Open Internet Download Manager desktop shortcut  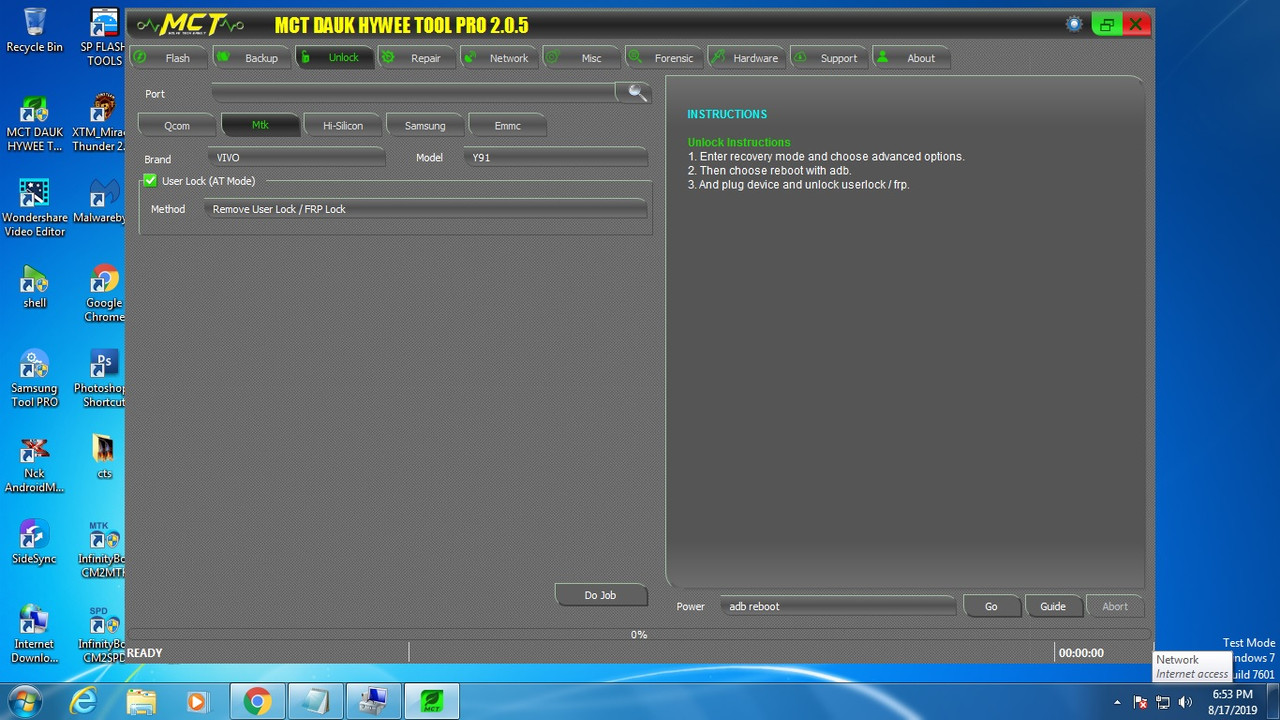[34, 635]
